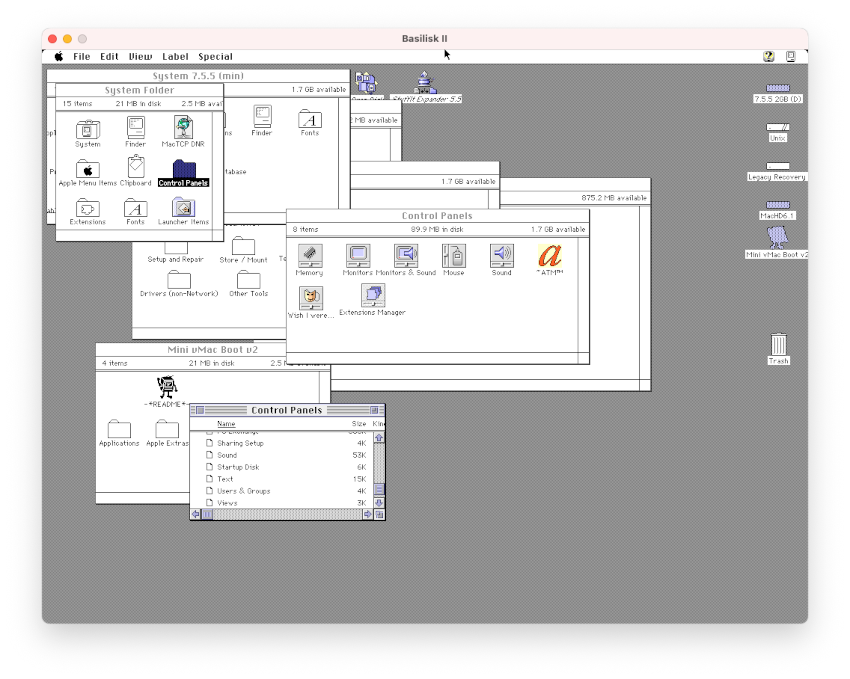Select the 7.5.5 2GB (D) disk icon
This screenshot has width=850, height=679.
(778, 88)
